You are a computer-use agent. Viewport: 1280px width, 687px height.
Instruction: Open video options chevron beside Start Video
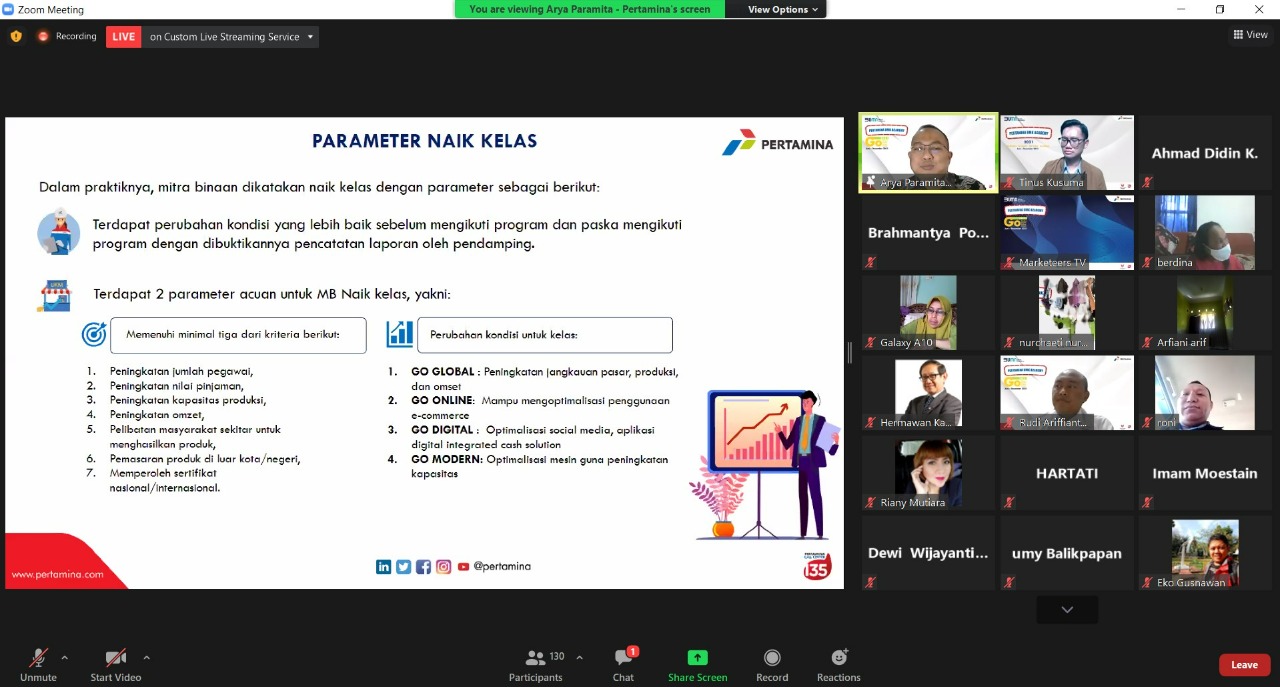(x=147, y=658)
